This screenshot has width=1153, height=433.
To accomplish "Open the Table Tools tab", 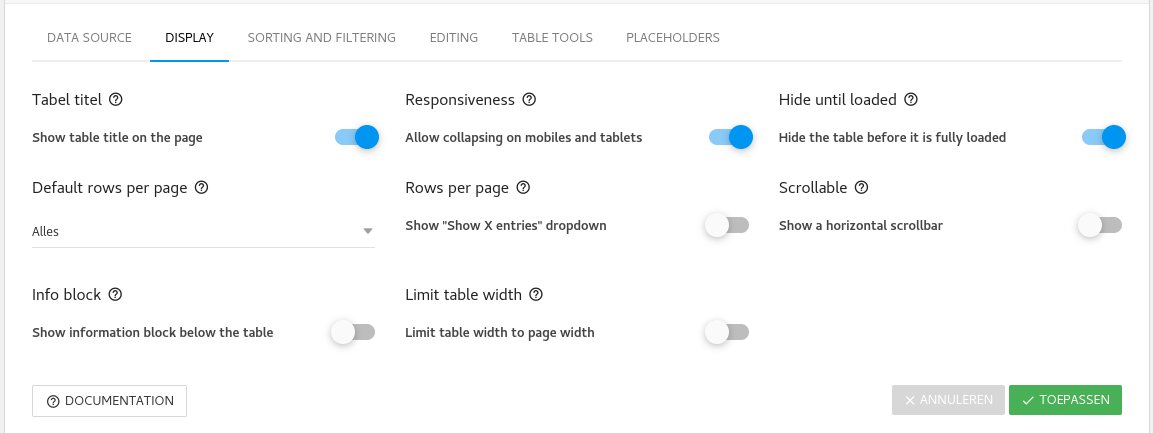I will 552,37.
